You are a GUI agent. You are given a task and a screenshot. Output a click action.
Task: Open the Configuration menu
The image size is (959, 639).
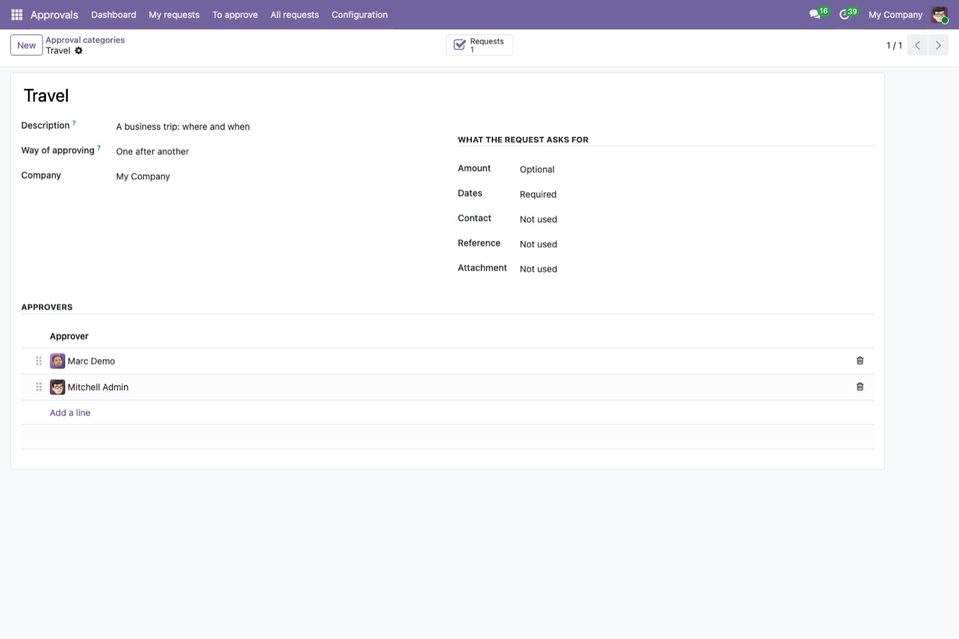click(x=360, y=15)
